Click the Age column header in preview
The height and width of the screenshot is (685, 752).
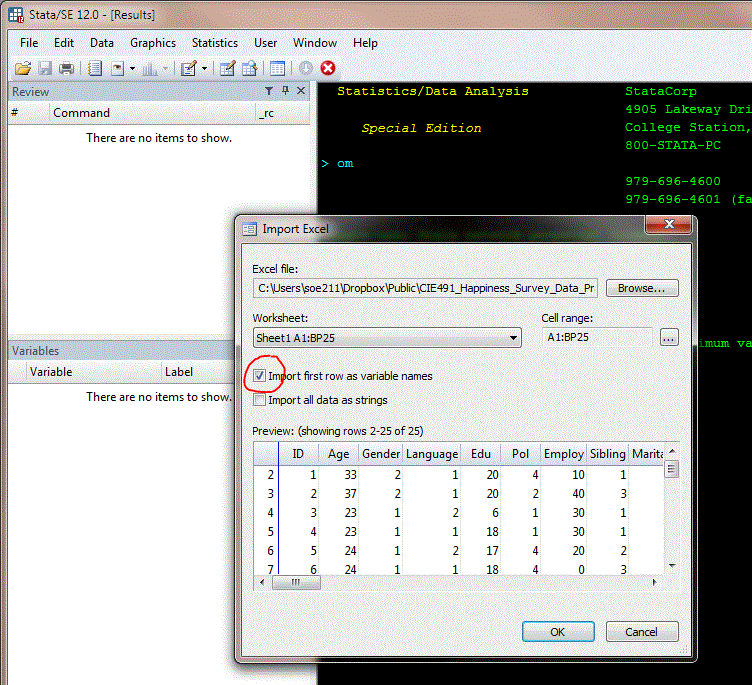(338, 454)
